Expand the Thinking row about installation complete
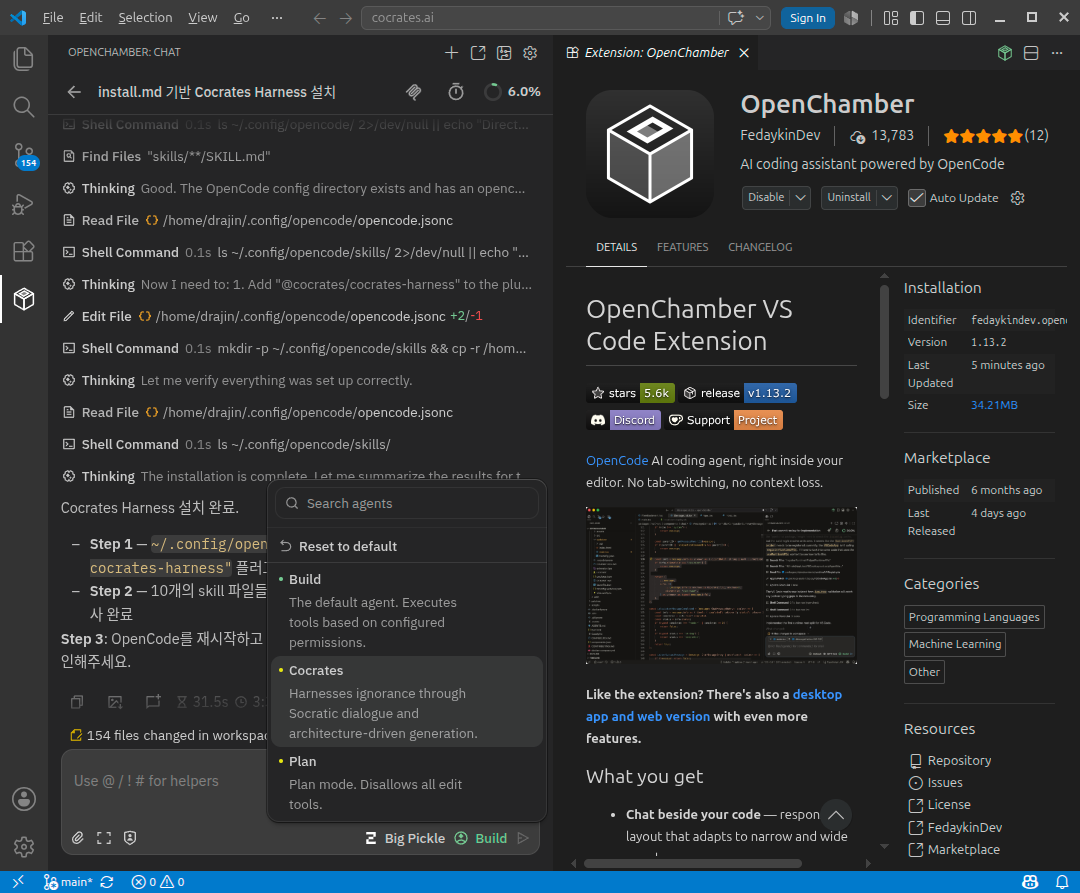The width and height of the screenshot is (1080, 893). [x=296, y=476]
